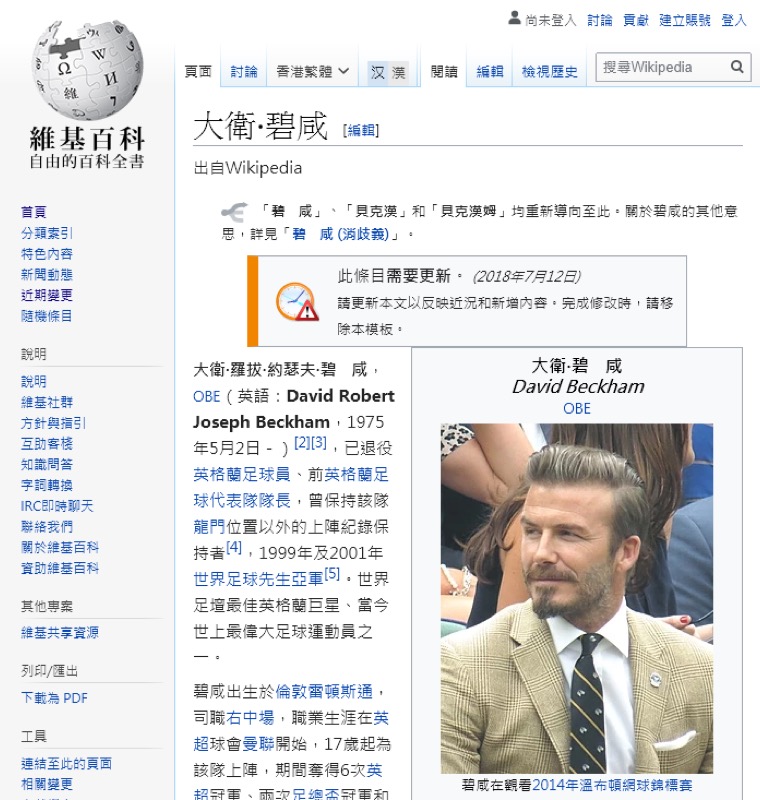Open 連結至此的頁面 in the sidebar
760x800 pixels.
coord(66,763)
